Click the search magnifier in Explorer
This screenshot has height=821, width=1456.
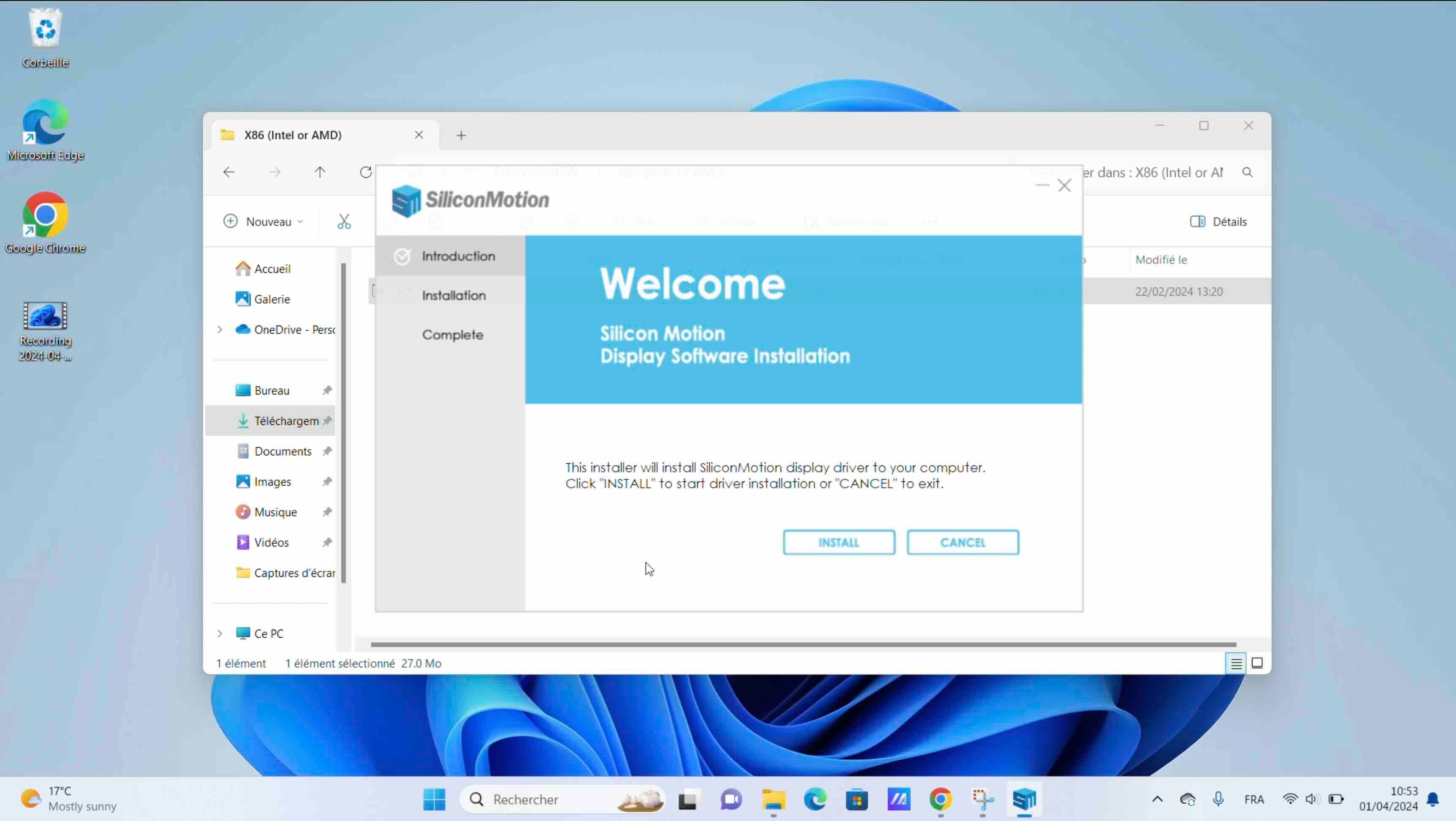pyautogui.click(x=1247, y=172)
